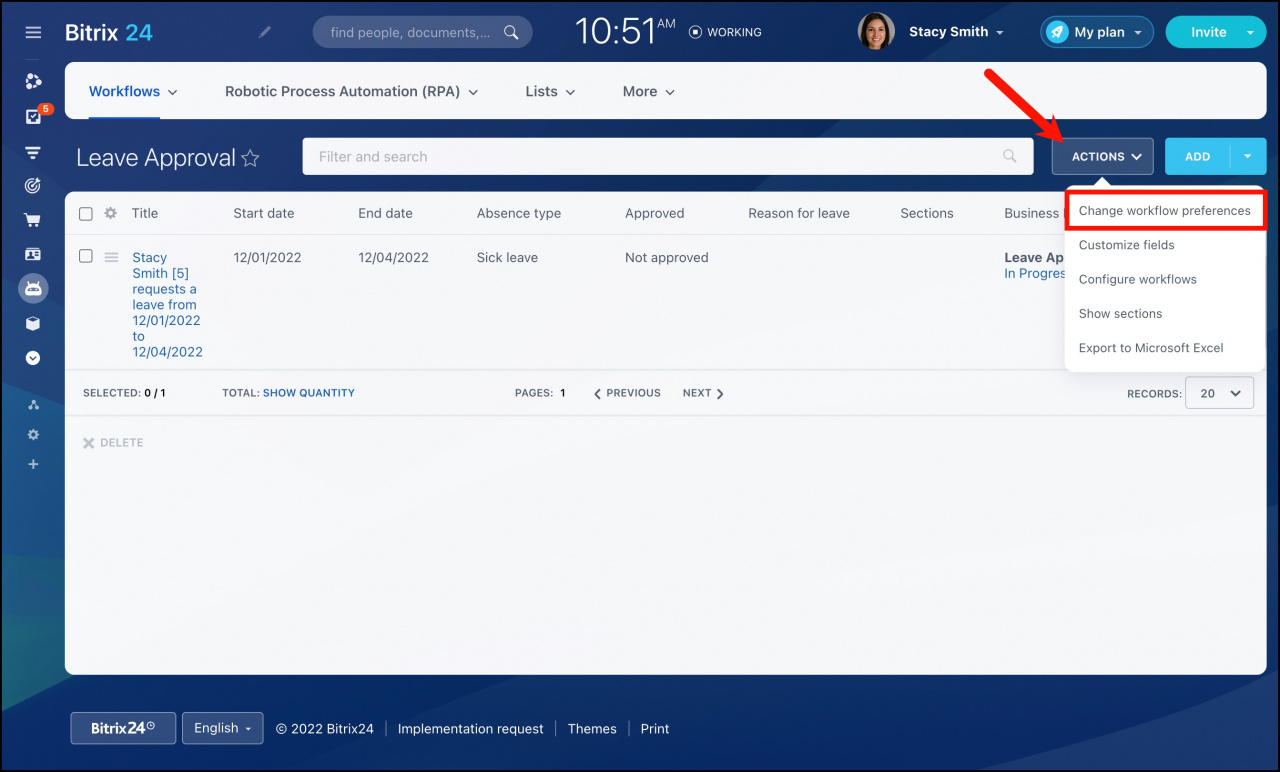Open Themes footer link
Screen dimensions: 1280x772
pos(592,729)
